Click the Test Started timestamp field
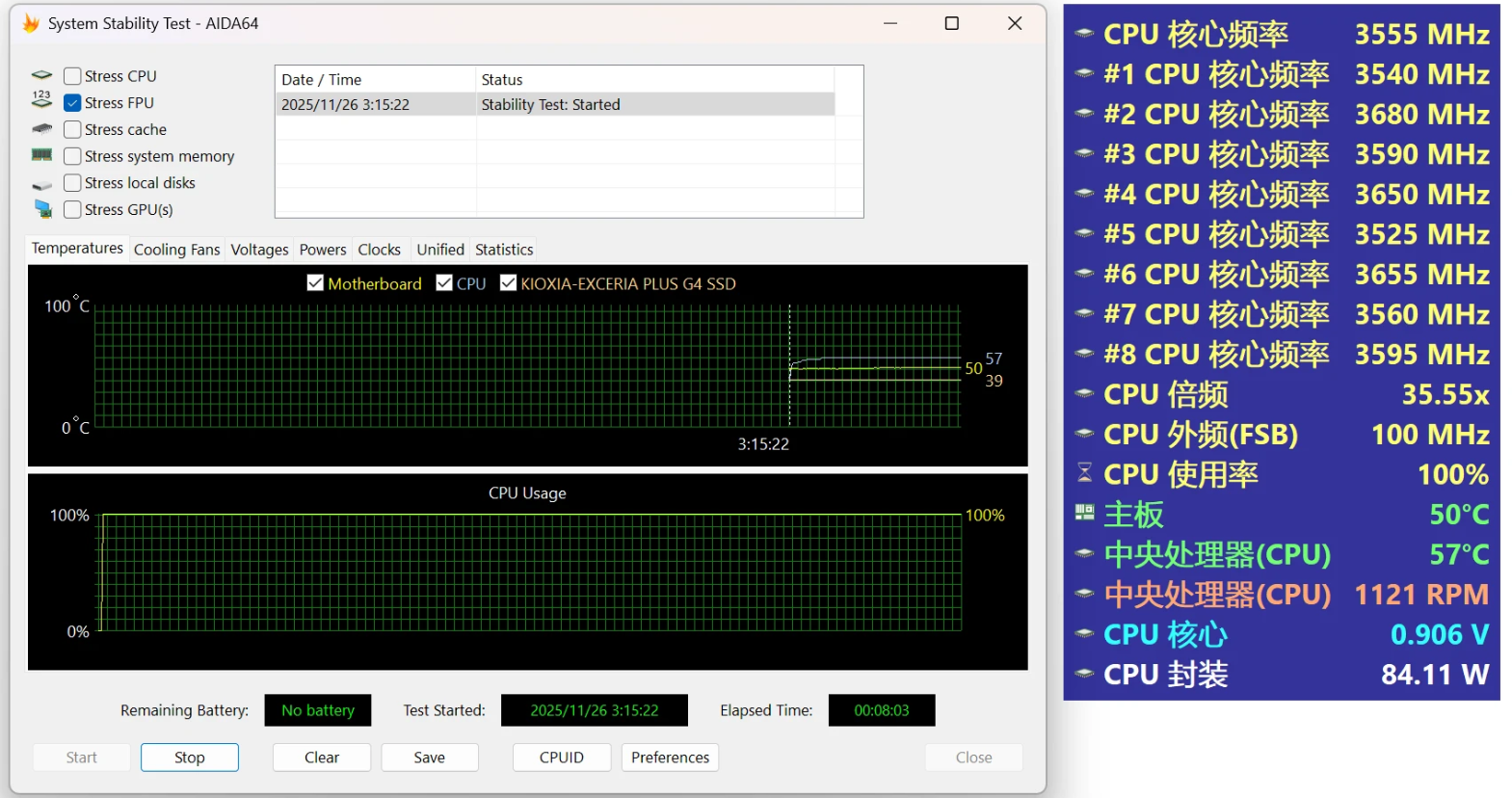This screenshot has width=1512, height=798. [x=595, y=710]
